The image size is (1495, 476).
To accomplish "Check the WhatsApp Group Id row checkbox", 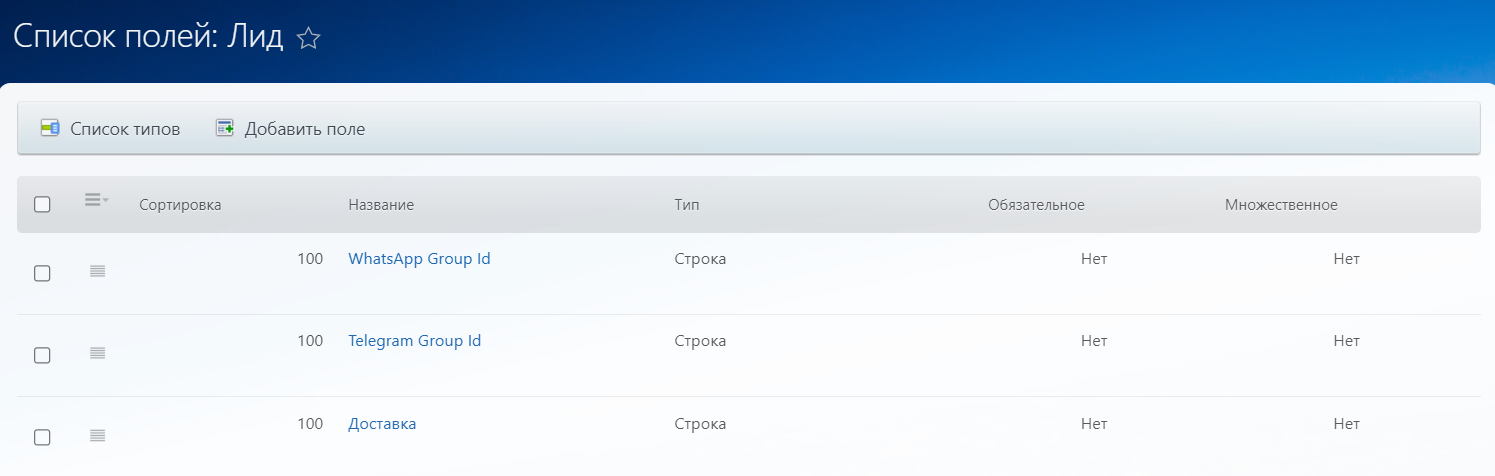I will tap(42, 273).
